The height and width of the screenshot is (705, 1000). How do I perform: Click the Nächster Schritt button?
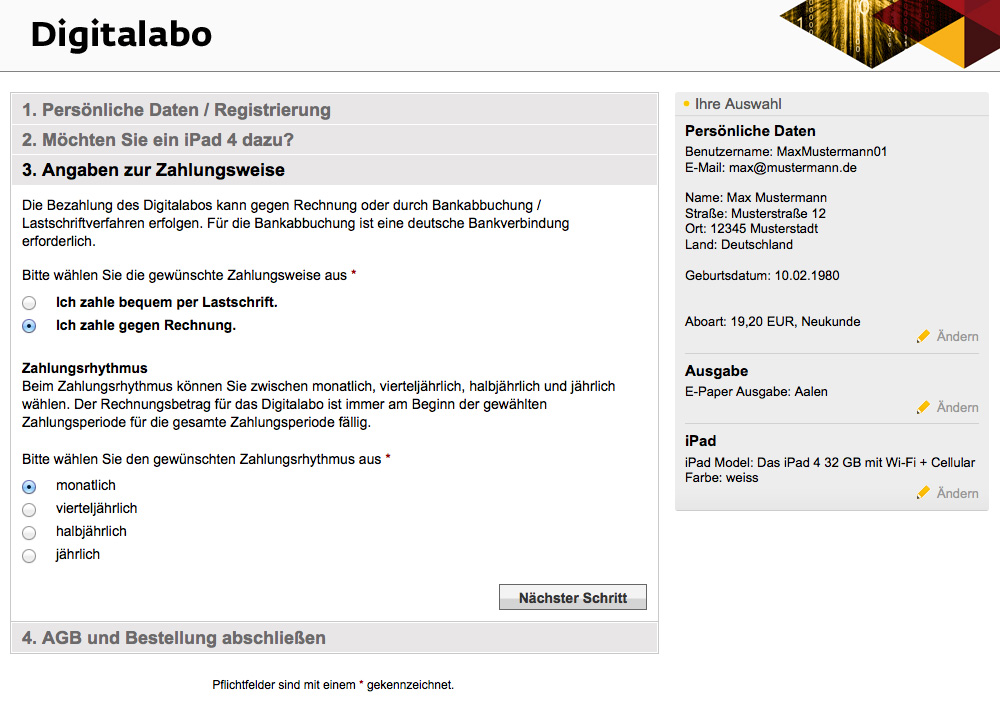(x=573, y=597)
